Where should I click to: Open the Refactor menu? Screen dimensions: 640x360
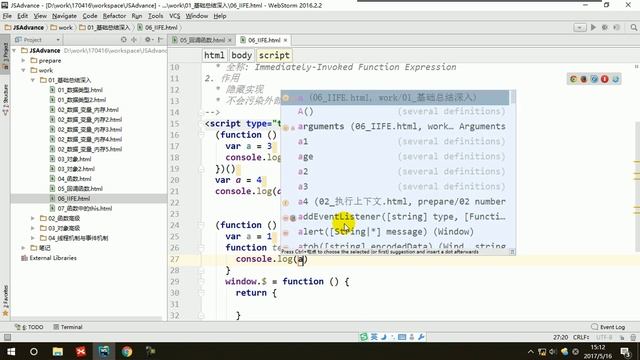pos(114,16)
